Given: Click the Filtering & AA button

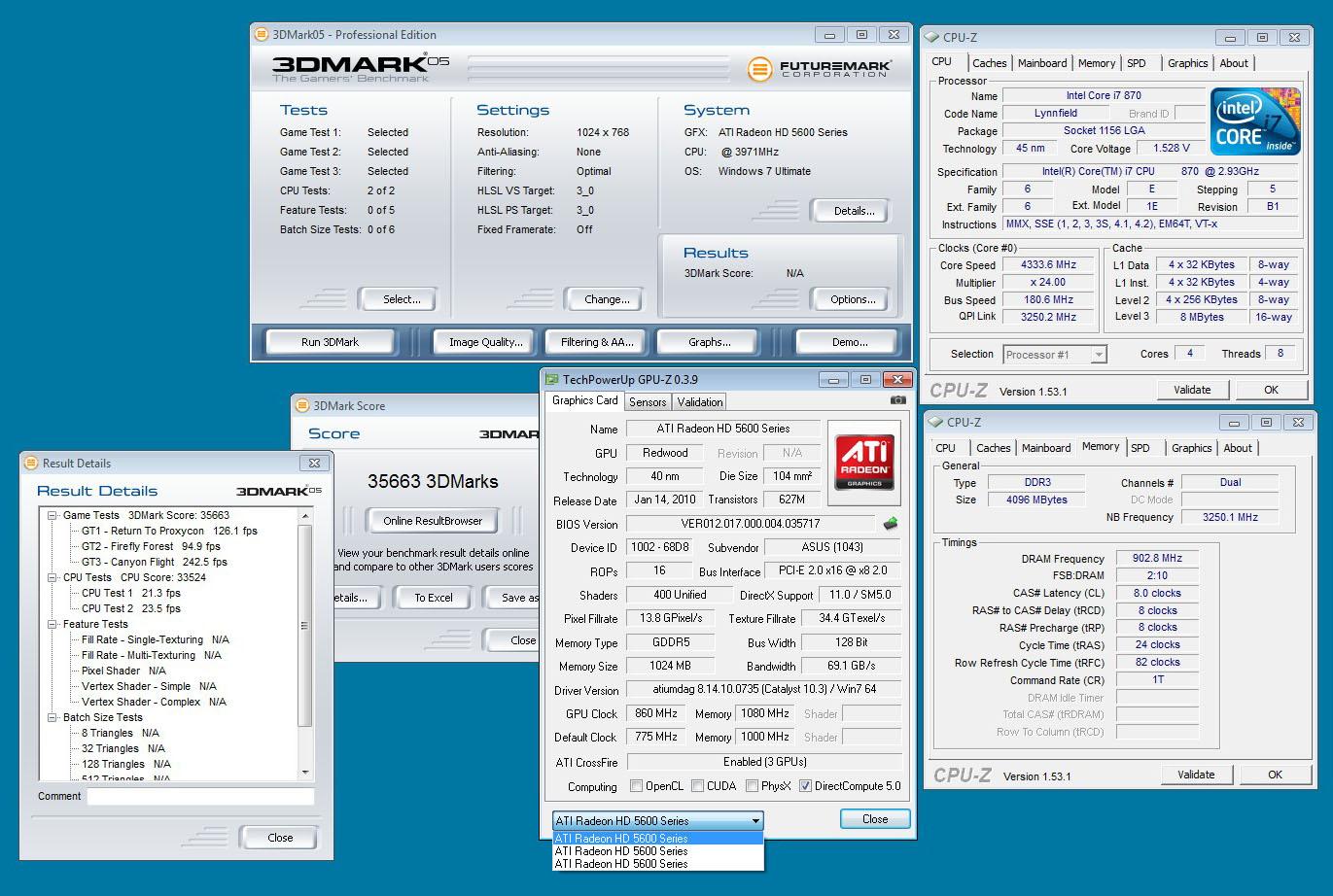Looking at the screenshot, I should point(597,342).
